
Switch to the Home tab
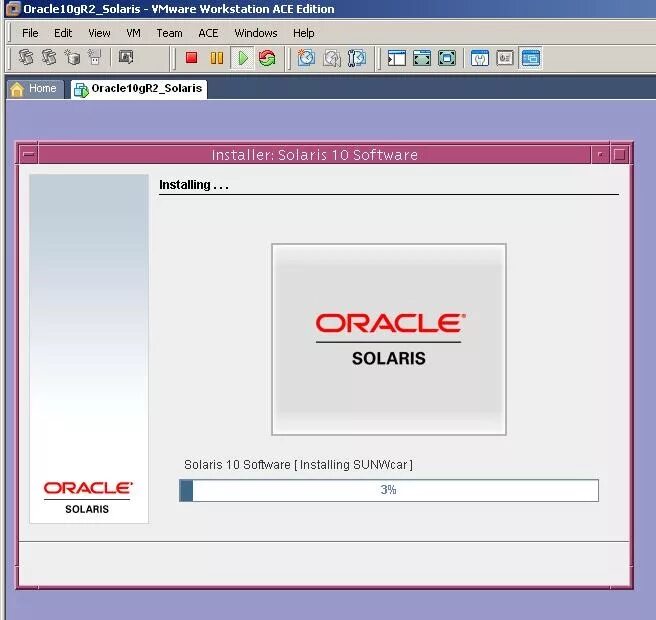coord(35,89)
